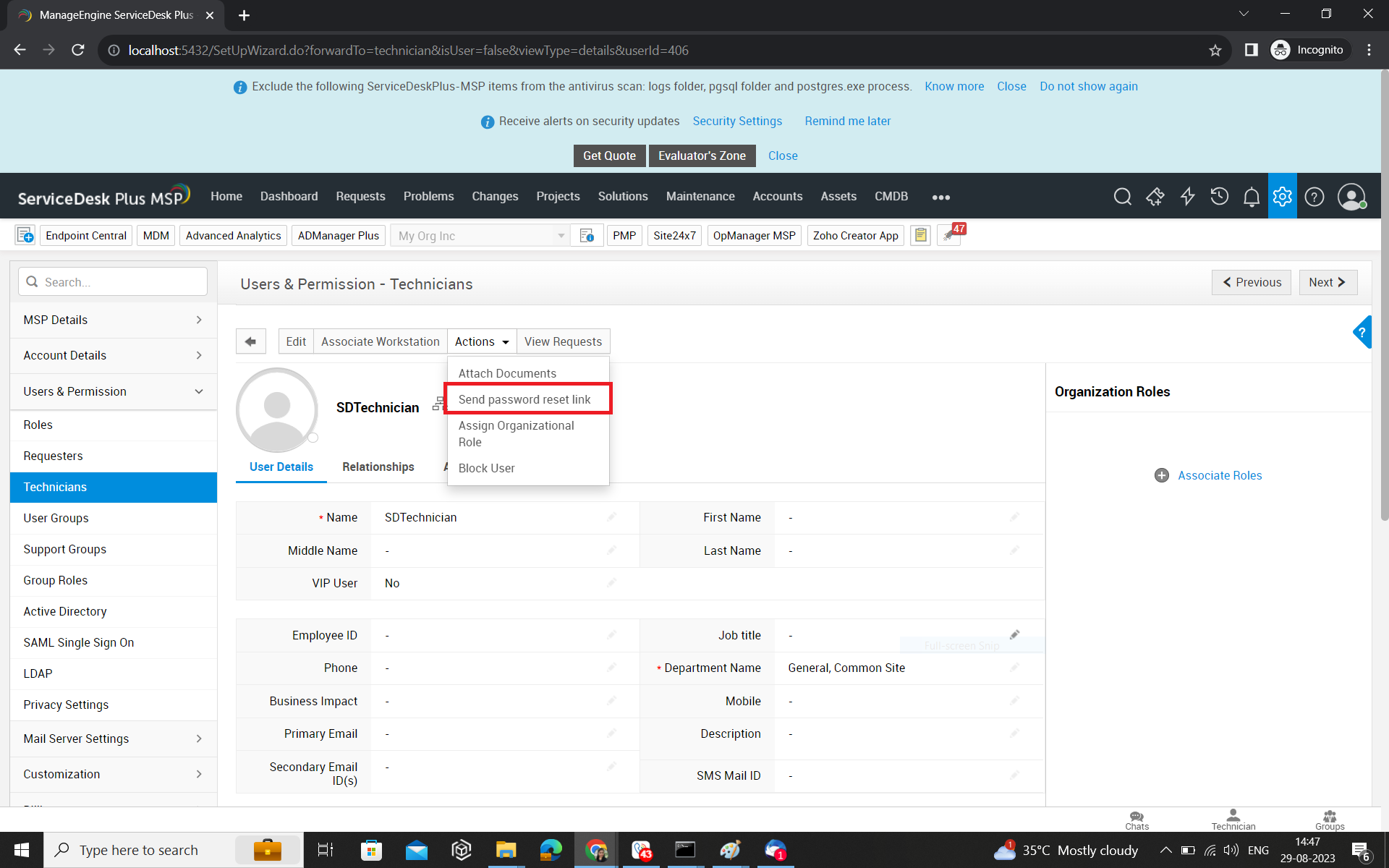Viewport: 1389px width, 868px height.
Task: Click the clipboard notes icon beside Zoho Creator App
Action: pyautogui.click(x=920, y=235)
